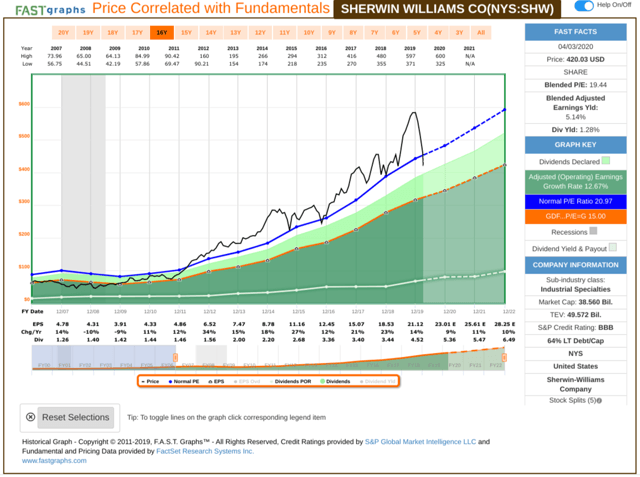
Task: Show the All time range
Action: (481, 33)
